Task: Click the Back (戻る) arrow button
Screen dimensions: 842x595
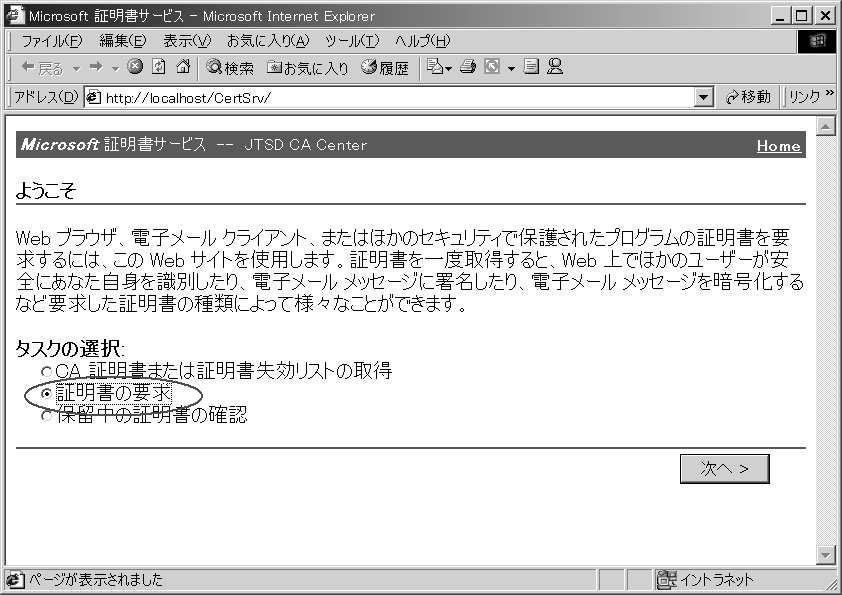Action: (42, 68)
